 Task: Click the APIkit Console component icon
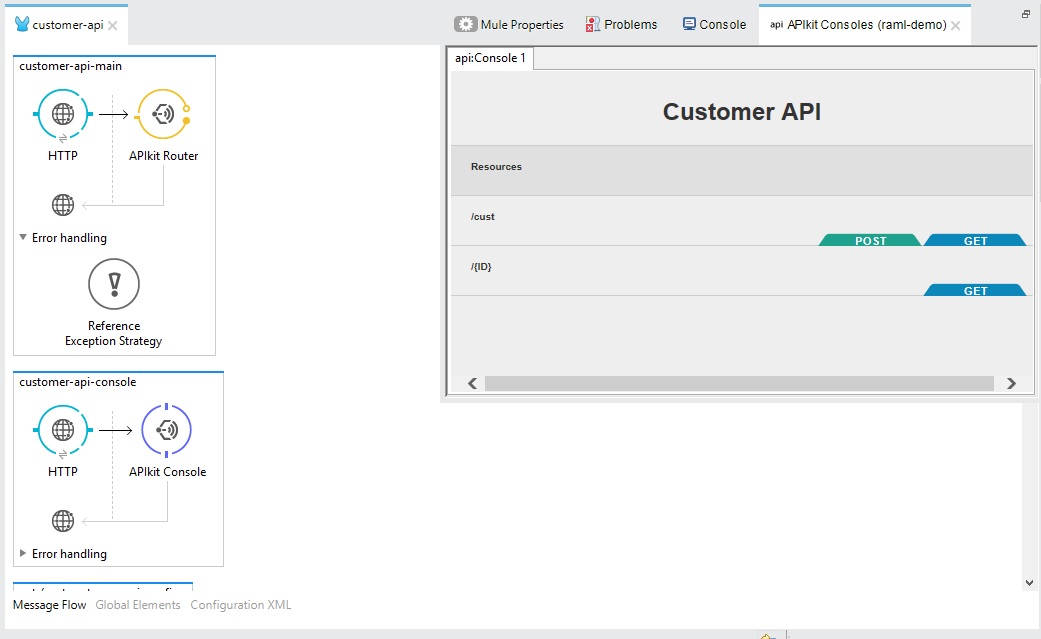coord(167,430)
